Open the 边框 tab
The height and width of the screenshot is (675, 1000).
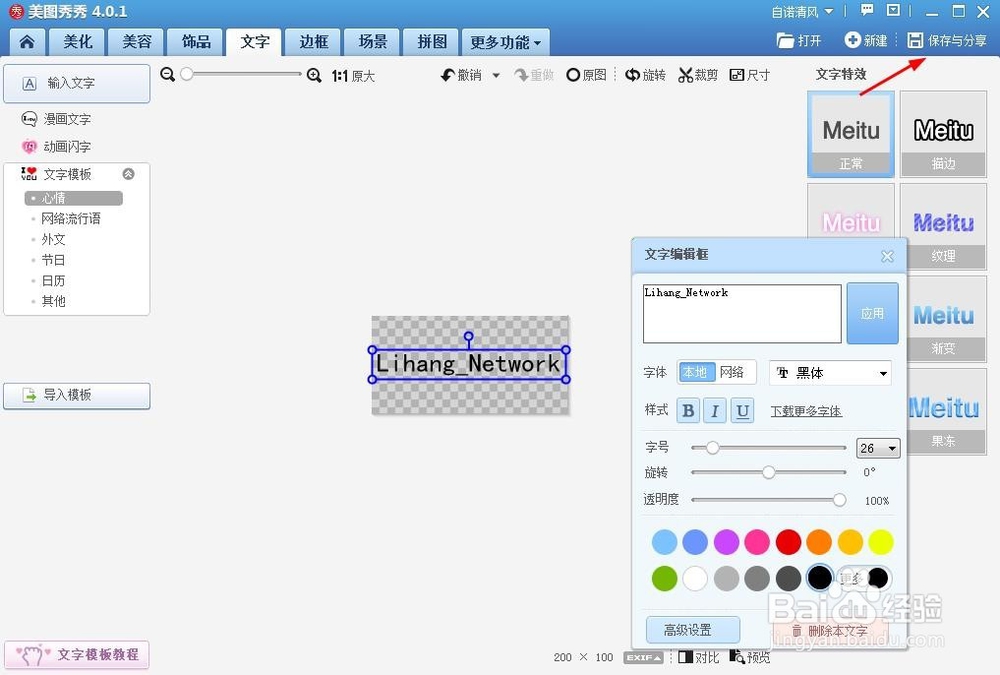313,42
